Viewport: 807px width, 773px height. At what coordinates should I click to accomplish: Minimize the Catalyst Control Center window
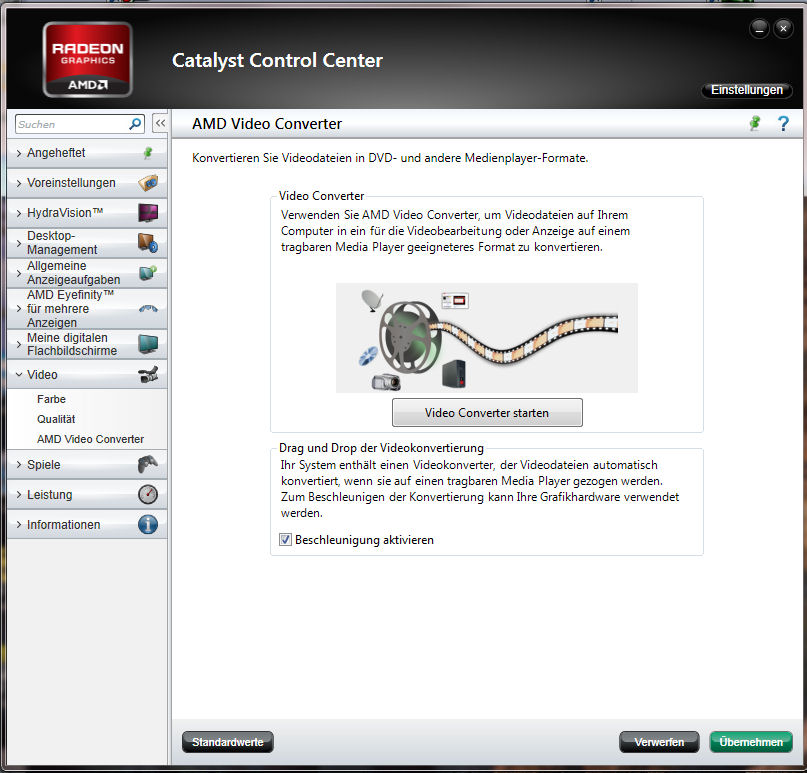[759, 29]
